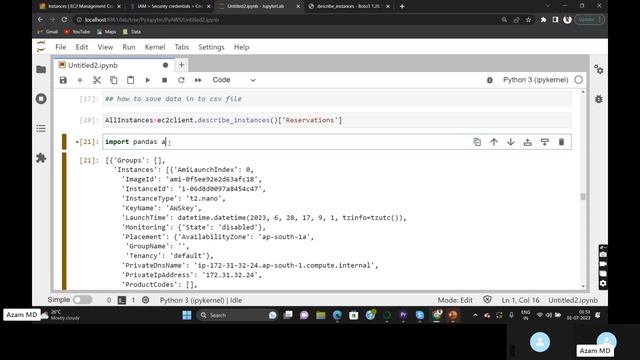Restart the kernel icon
This screenshot has width=640, height=360.
[x=181, y=80]
